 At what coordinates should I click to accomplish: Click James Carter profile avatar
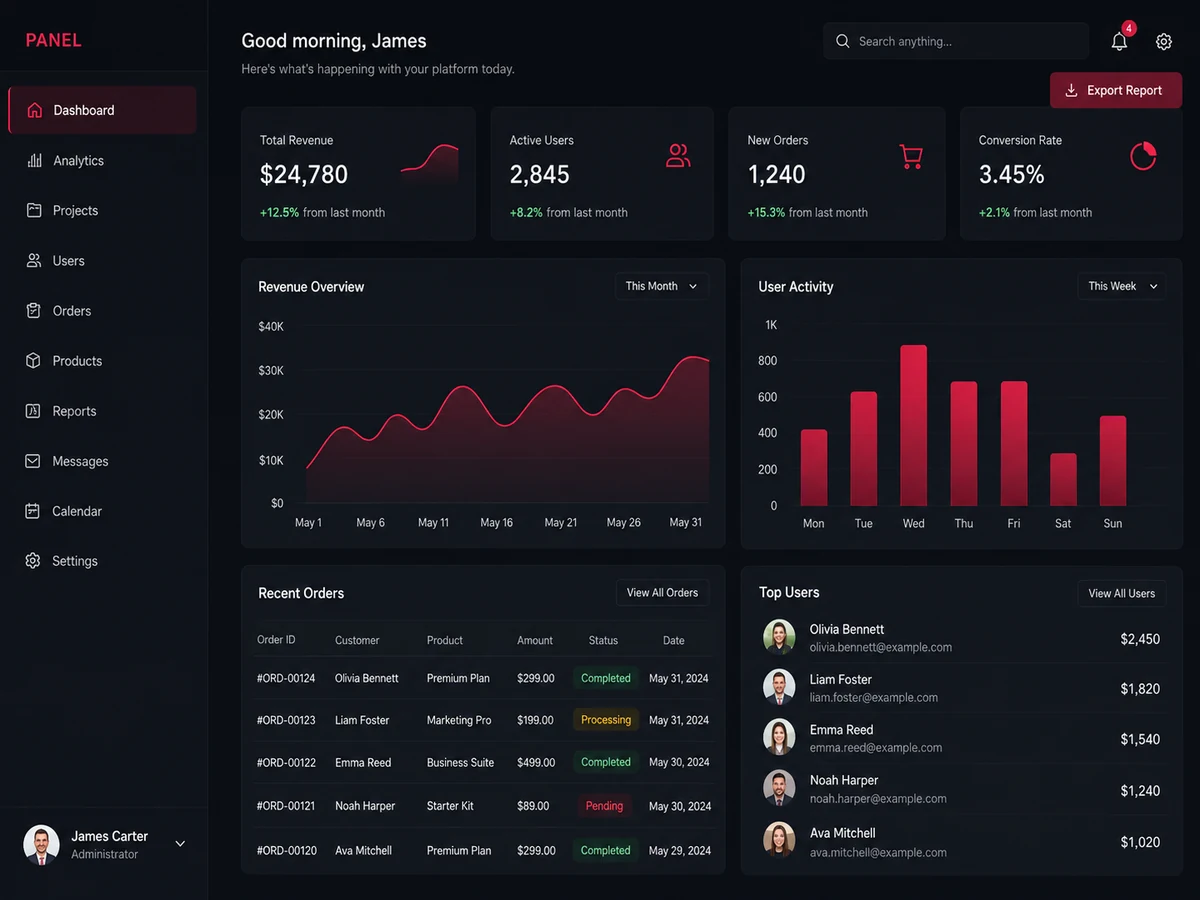point(41,844)
